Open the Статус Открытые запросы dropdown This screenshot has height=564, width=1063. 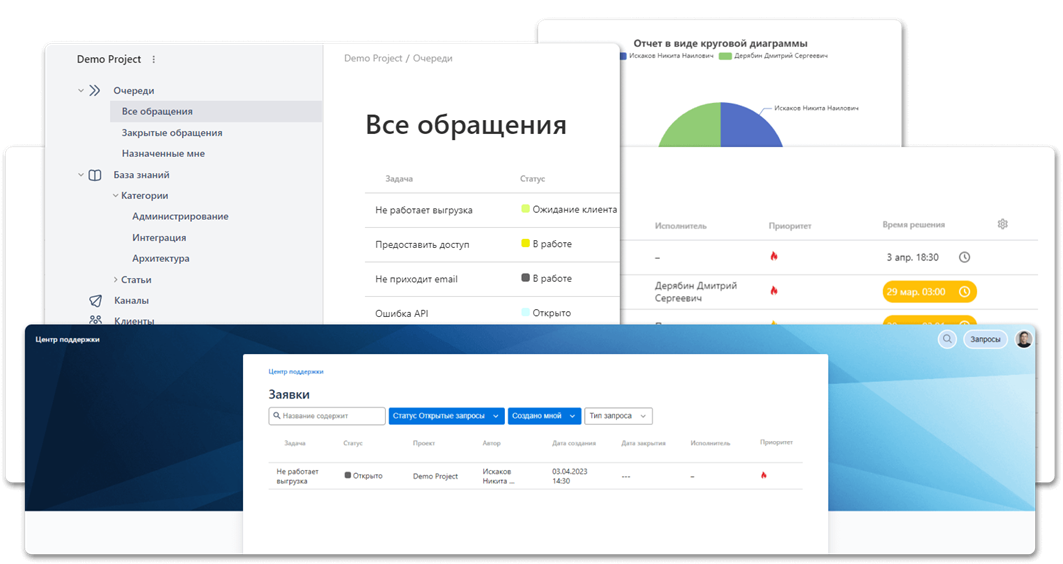(x=446, y=416)
